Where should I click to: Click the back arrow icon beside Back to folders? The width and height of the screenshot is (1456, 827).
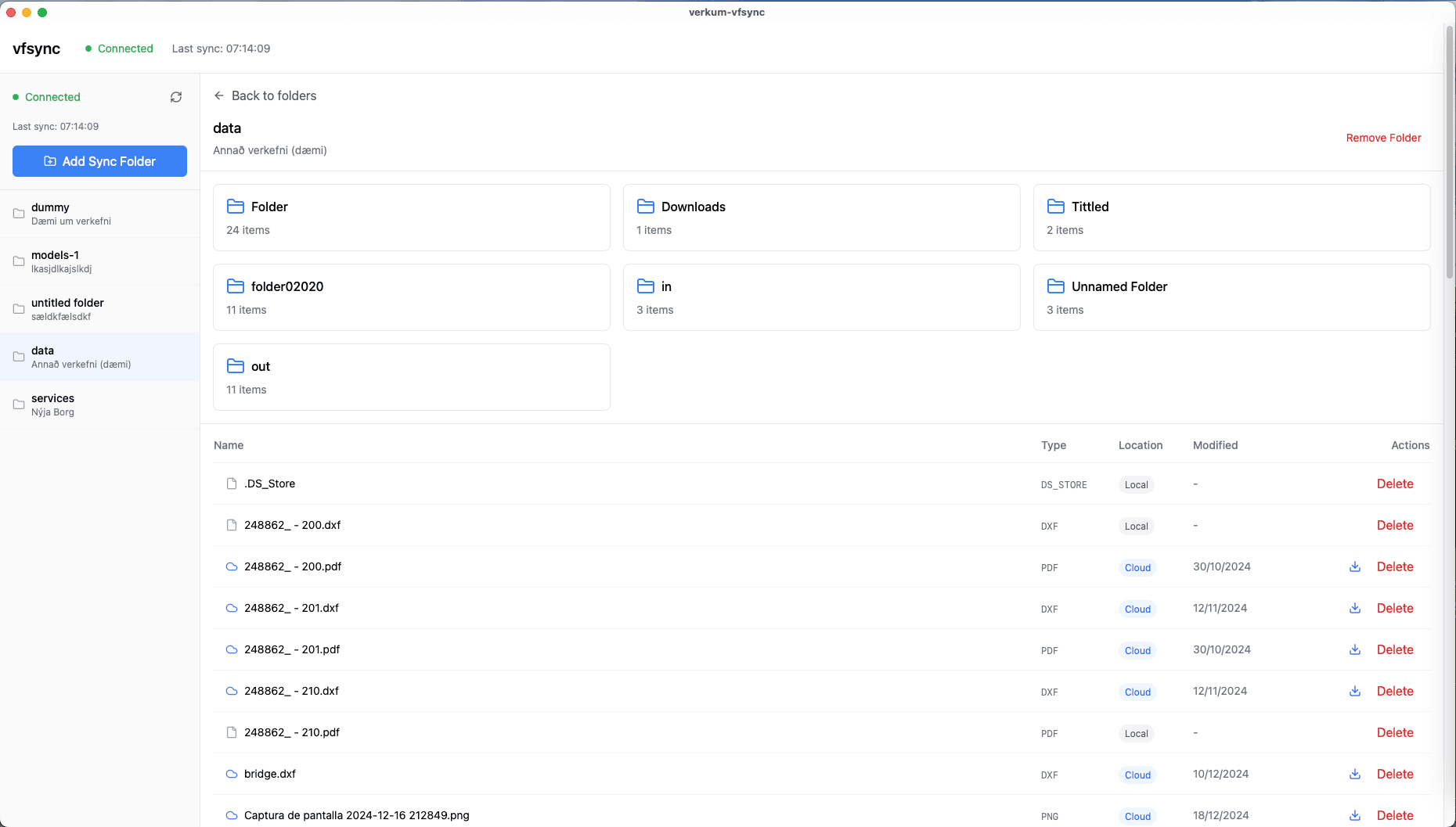[x=219, y=95]
